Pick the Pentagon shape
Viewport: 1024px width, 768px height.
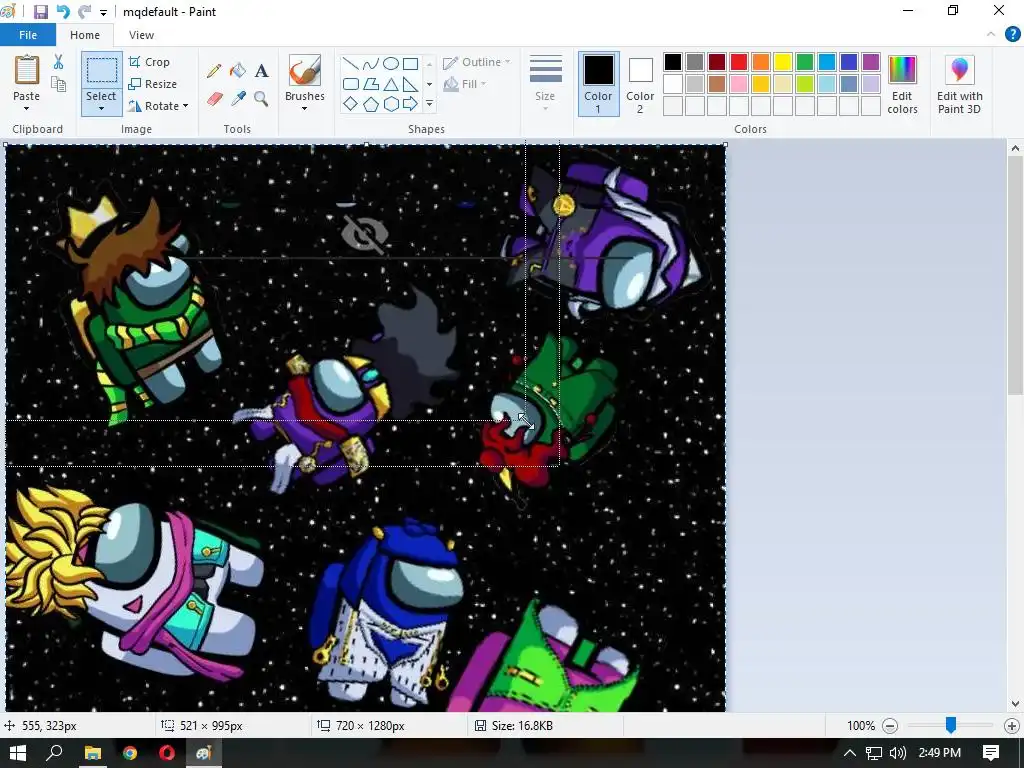[x=370, y=104]
